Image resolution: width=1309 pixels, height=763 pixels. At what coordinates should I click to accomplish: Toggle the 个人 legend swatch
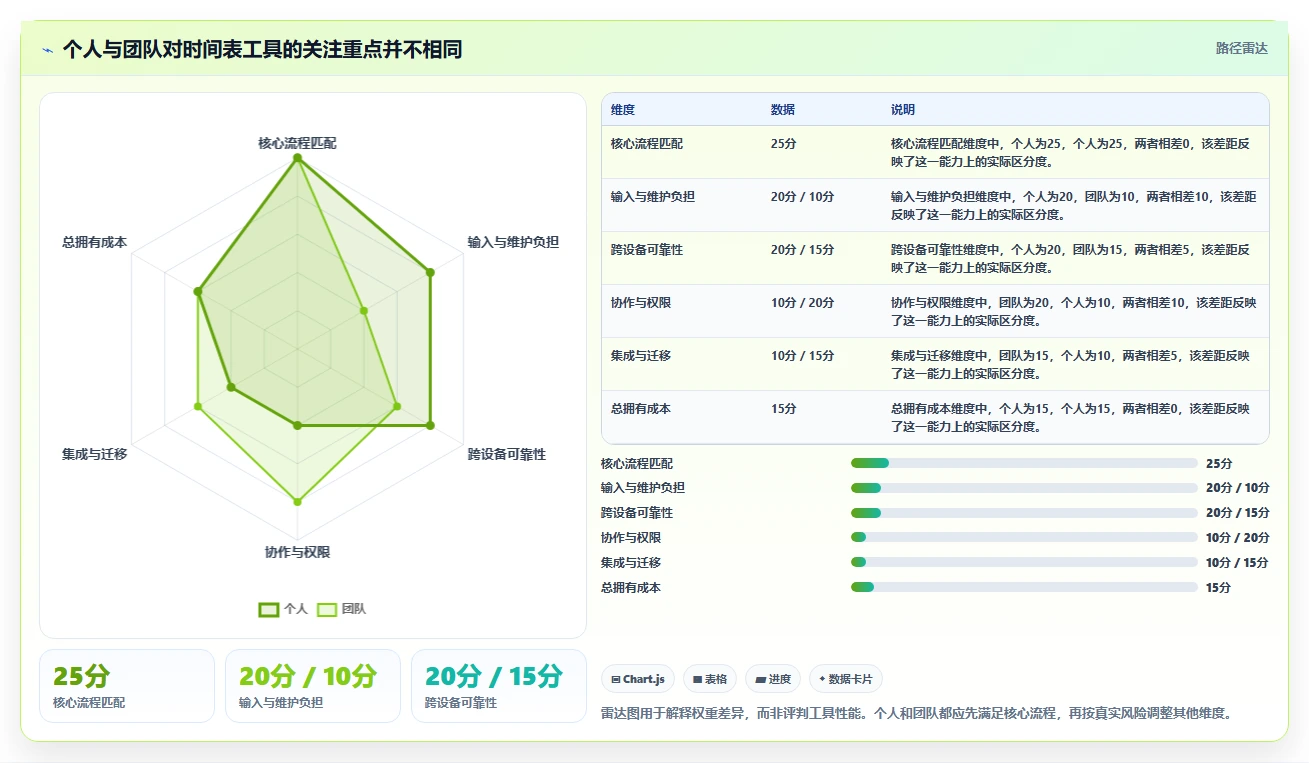(x=269, y=609)
